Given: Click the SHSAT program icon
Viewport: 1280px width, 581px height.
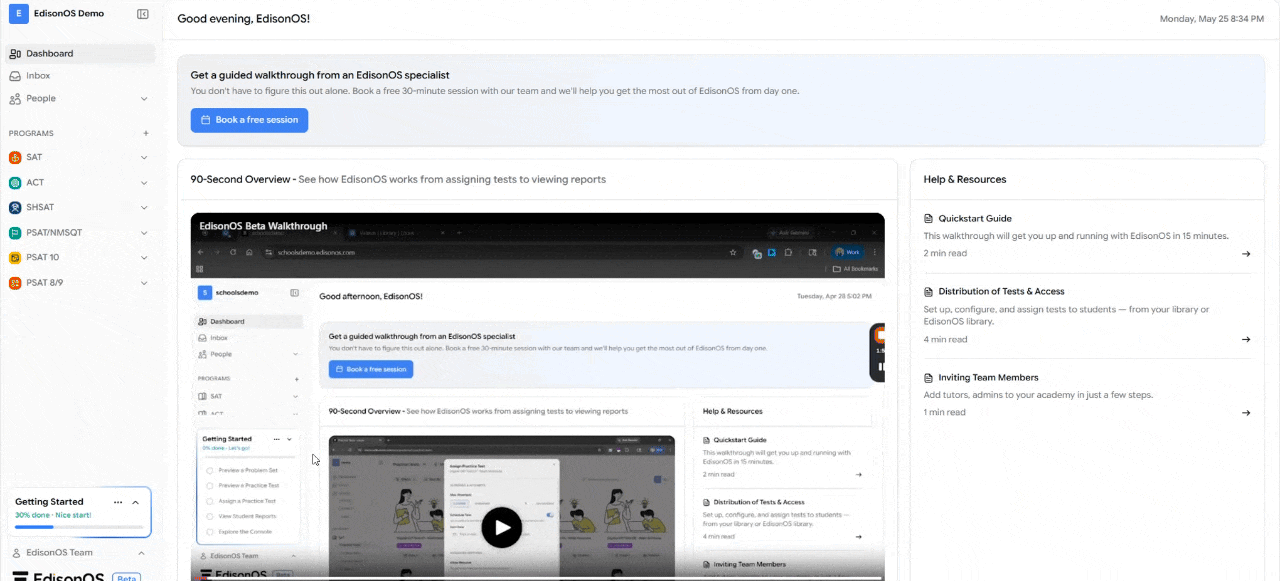Looking at the screenshot, I should point(15,208).
